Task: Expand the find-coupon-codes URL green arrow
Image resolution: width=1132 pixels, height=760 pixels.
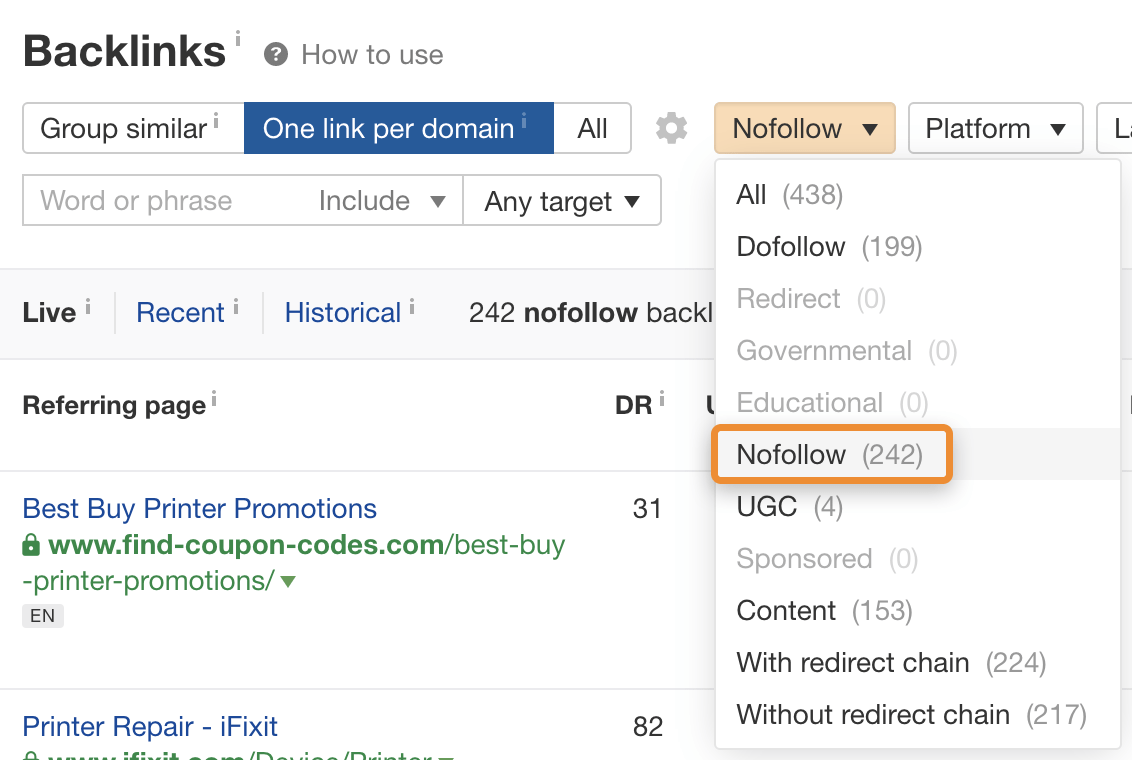Action: [x=288, y=581]
